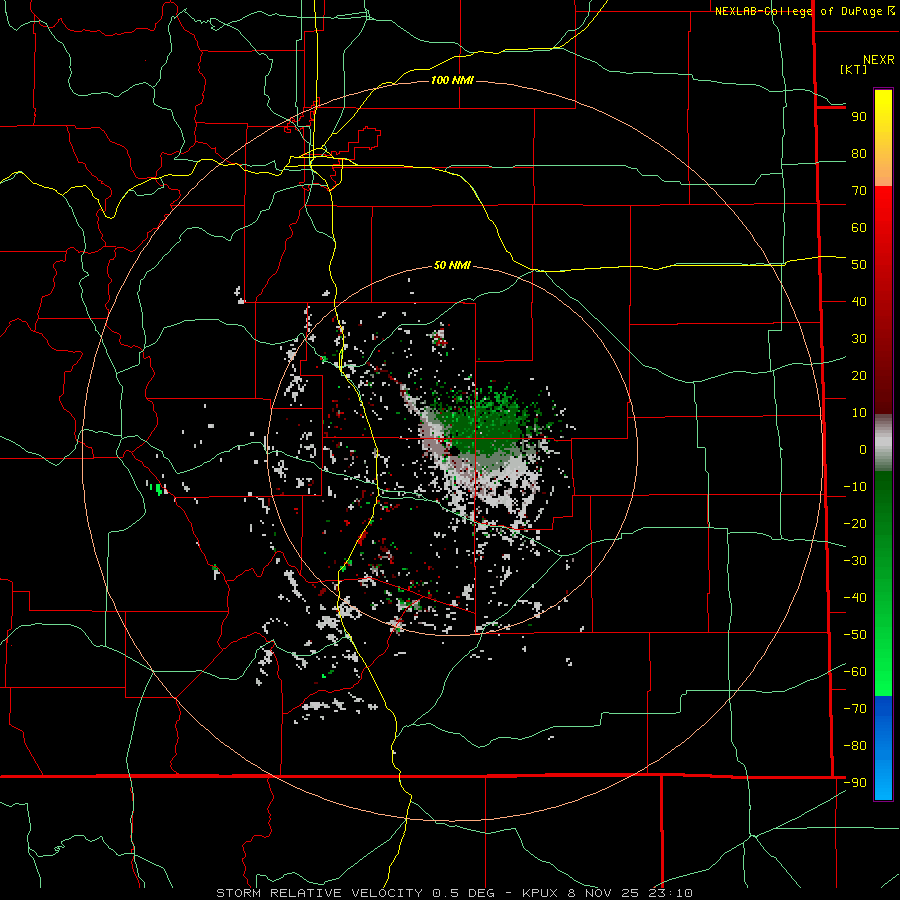Click the -80 value on the color scale

[855, 746]
